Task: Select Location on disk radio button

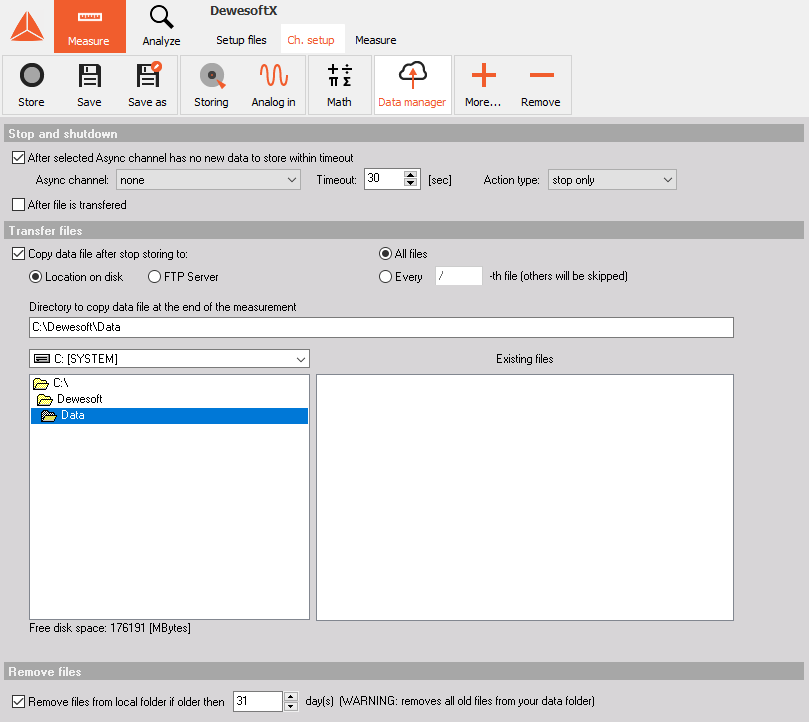Action: [x=35, y=277]
